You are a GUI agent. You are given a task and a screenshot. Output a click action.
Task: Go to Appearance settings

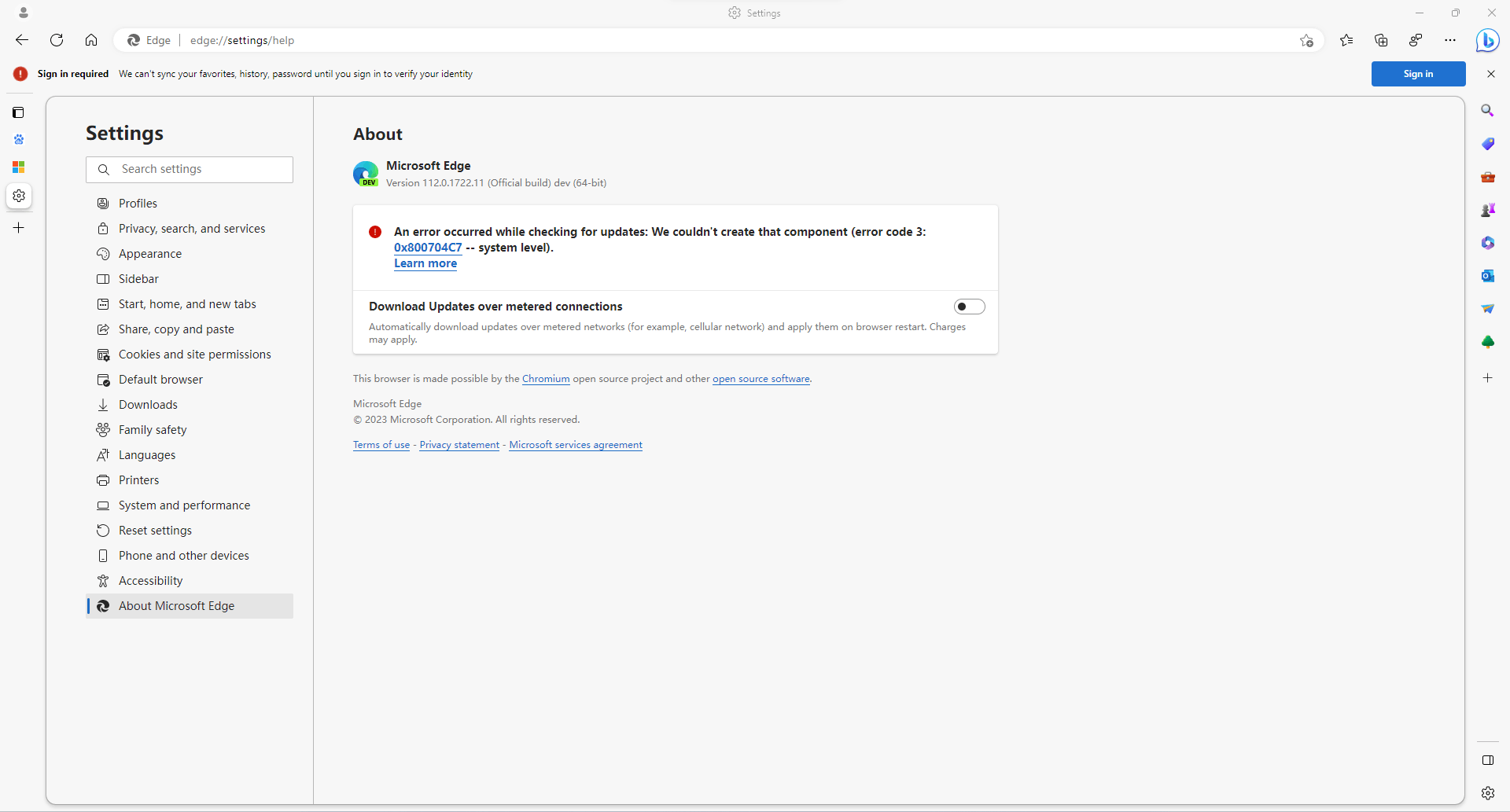coord(190,254)
